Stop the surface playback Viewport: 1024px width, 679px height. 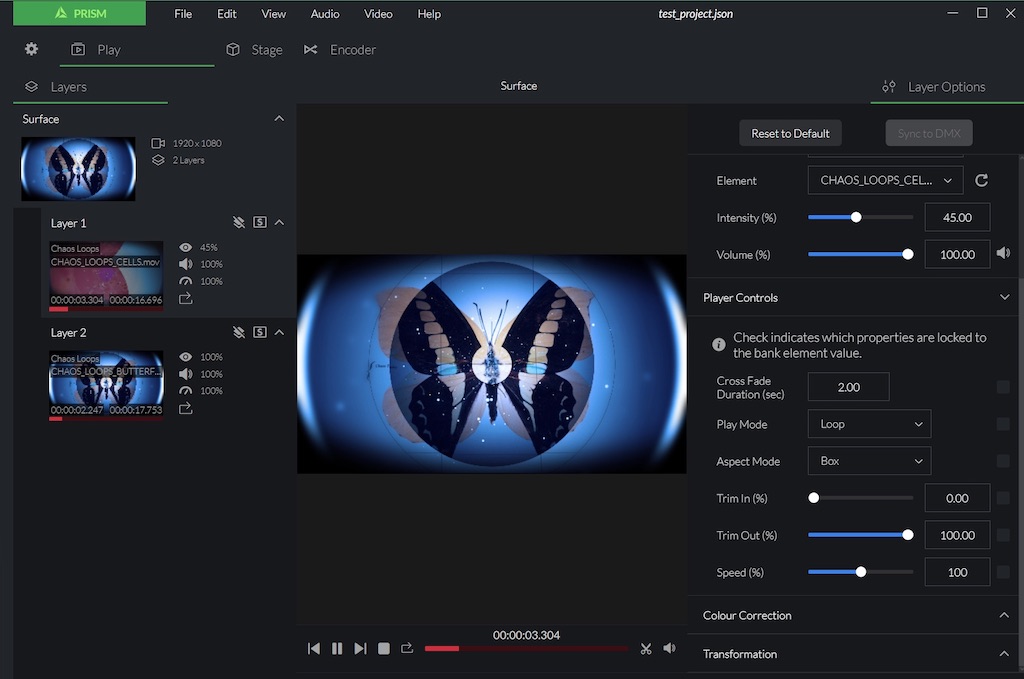(x=383, y=649)
